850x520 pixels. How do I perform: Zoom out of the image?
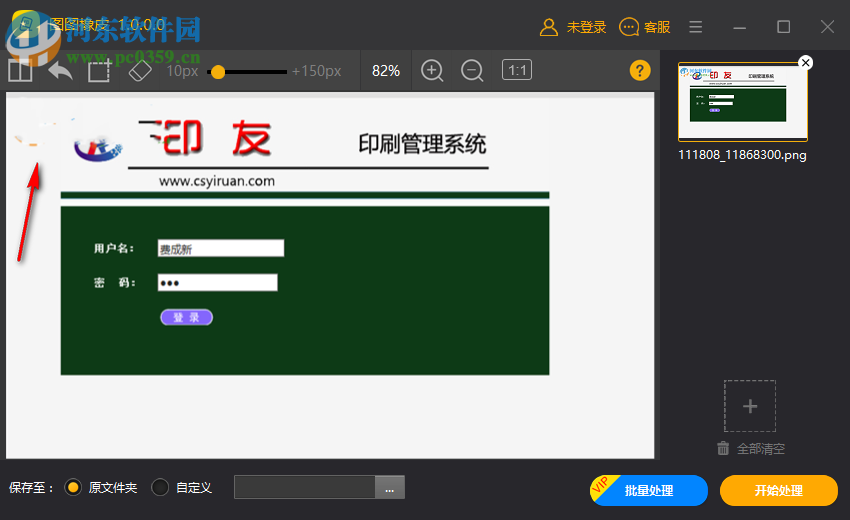click(472, 70)
